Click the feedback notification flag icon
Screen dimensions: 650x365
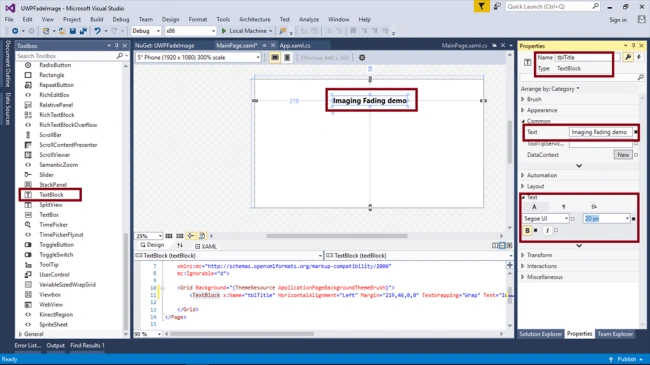point(481,6)
